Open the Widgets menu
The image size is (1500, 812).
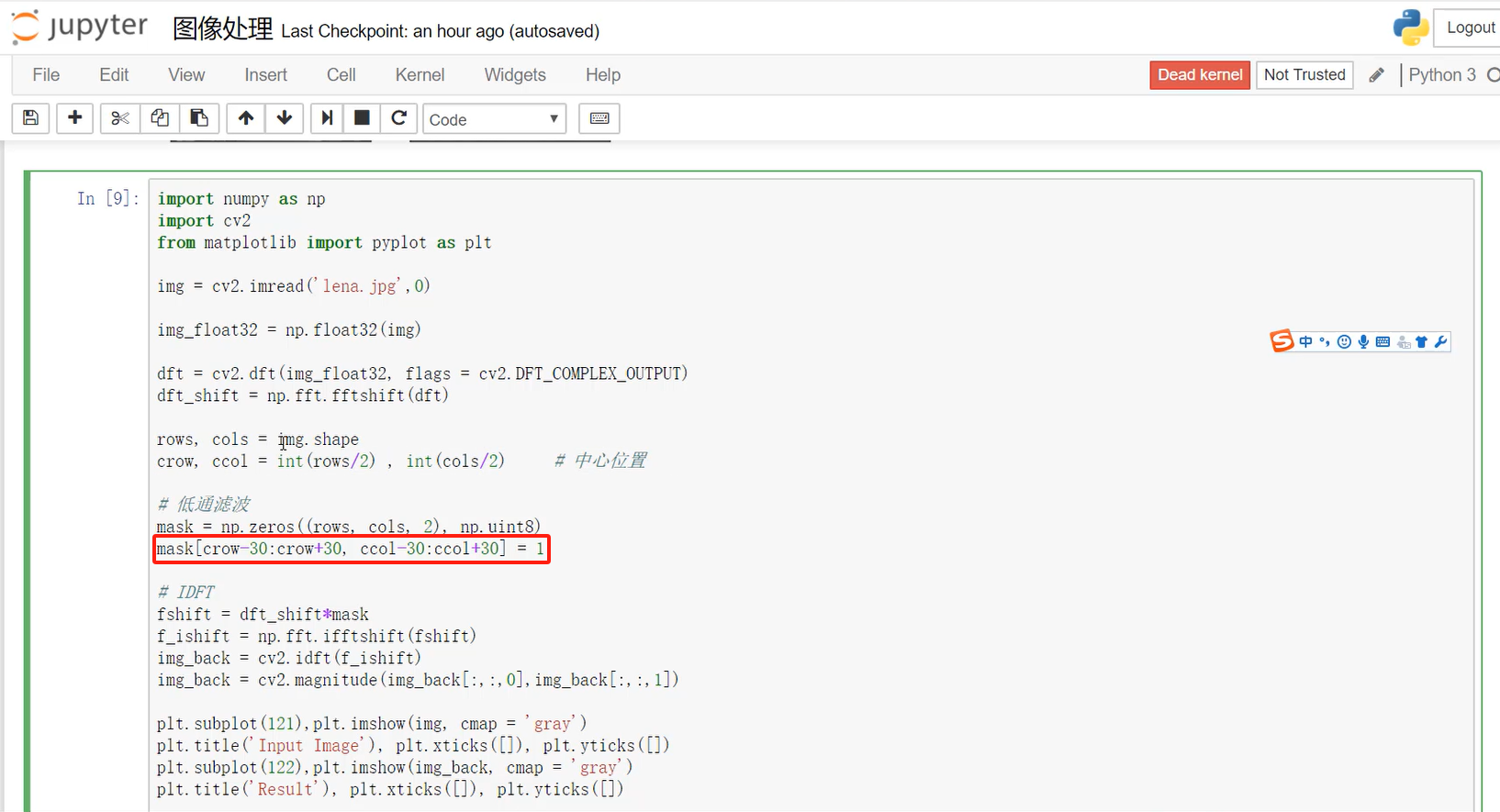point(515,75)
